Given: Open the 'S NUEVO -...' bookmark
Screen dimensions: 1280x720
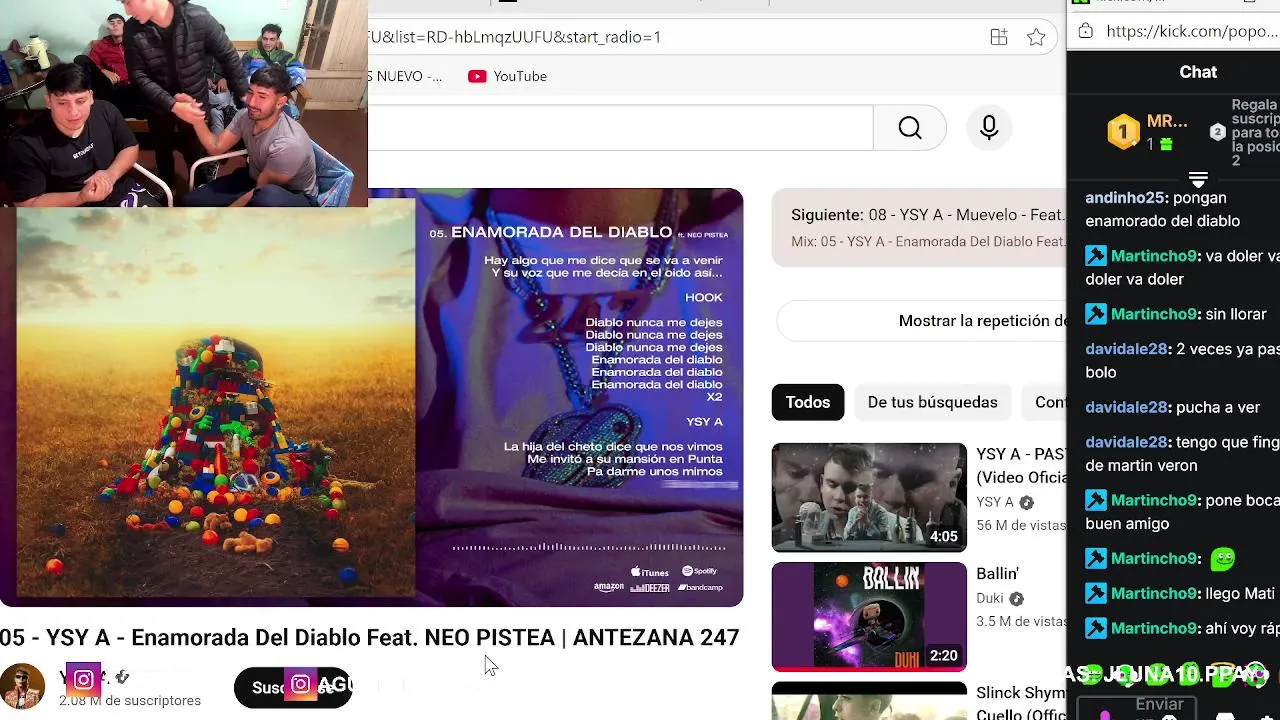Looking at the screenshot, I should [x=405, y=76].
